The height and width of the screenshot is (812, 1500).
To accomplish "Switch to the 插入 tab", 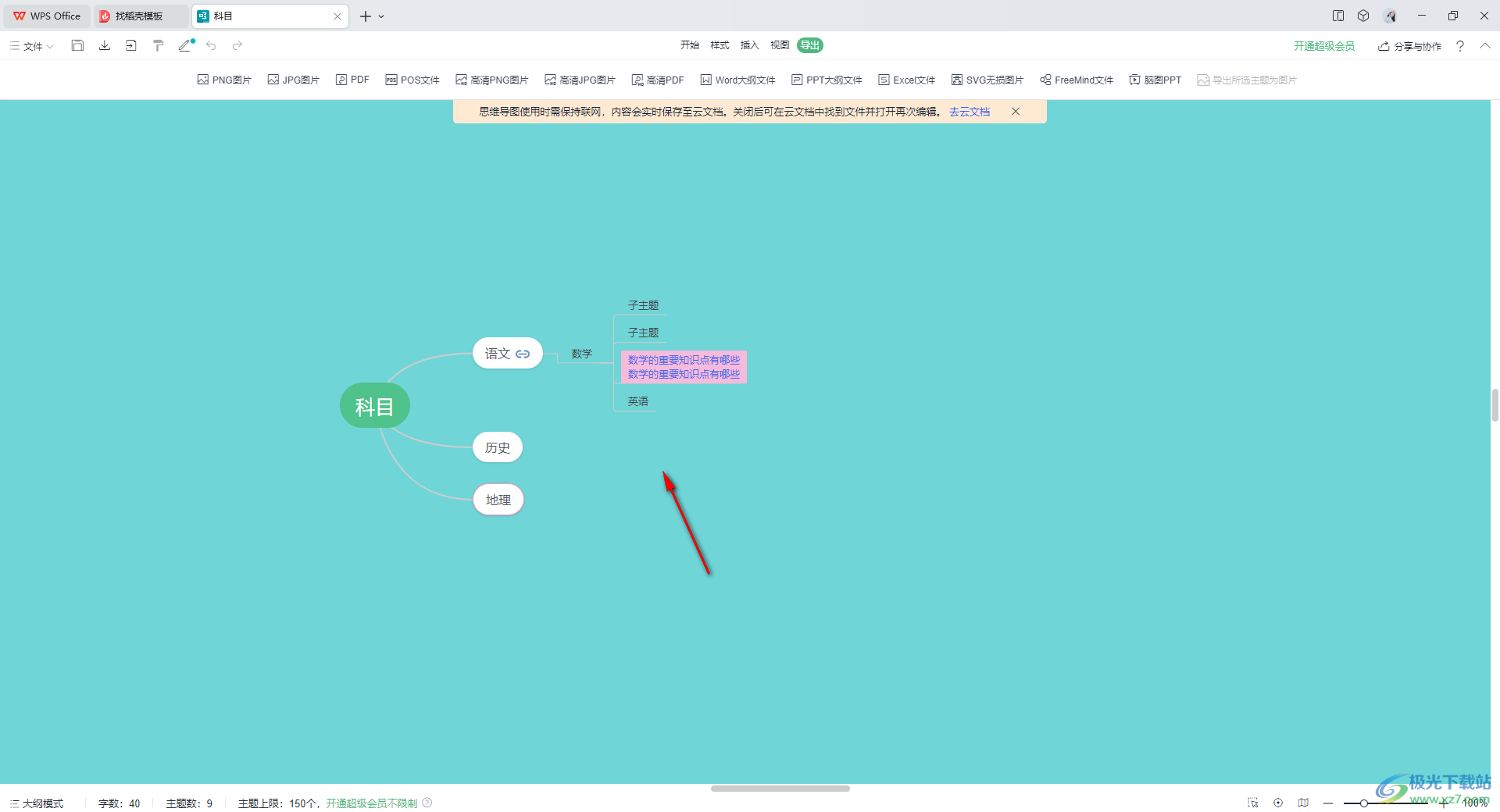I will click(749, 45).
